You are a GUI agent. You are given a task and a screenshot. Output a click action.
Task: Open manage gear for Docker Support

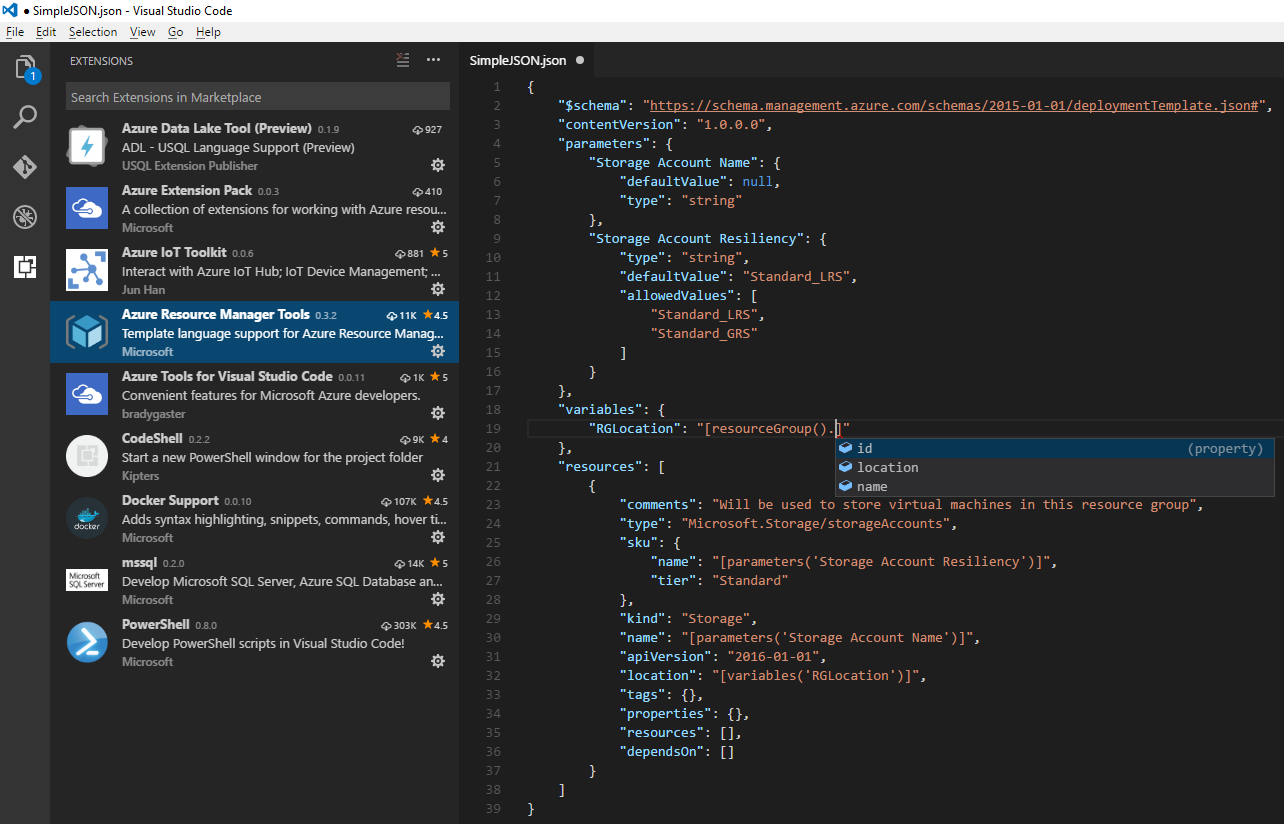click(x=437, y=537)
